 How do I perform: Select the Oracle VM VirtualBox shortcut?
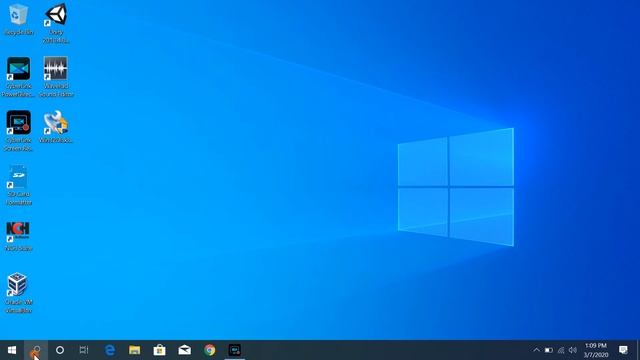[18, 293]
